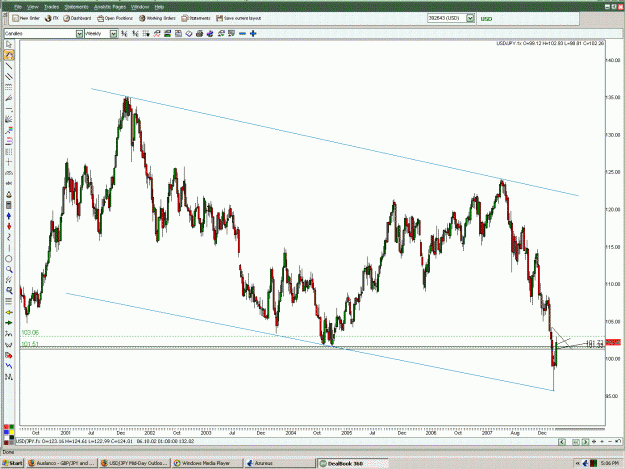Select the parallel channel lines tool

(9, 77)
